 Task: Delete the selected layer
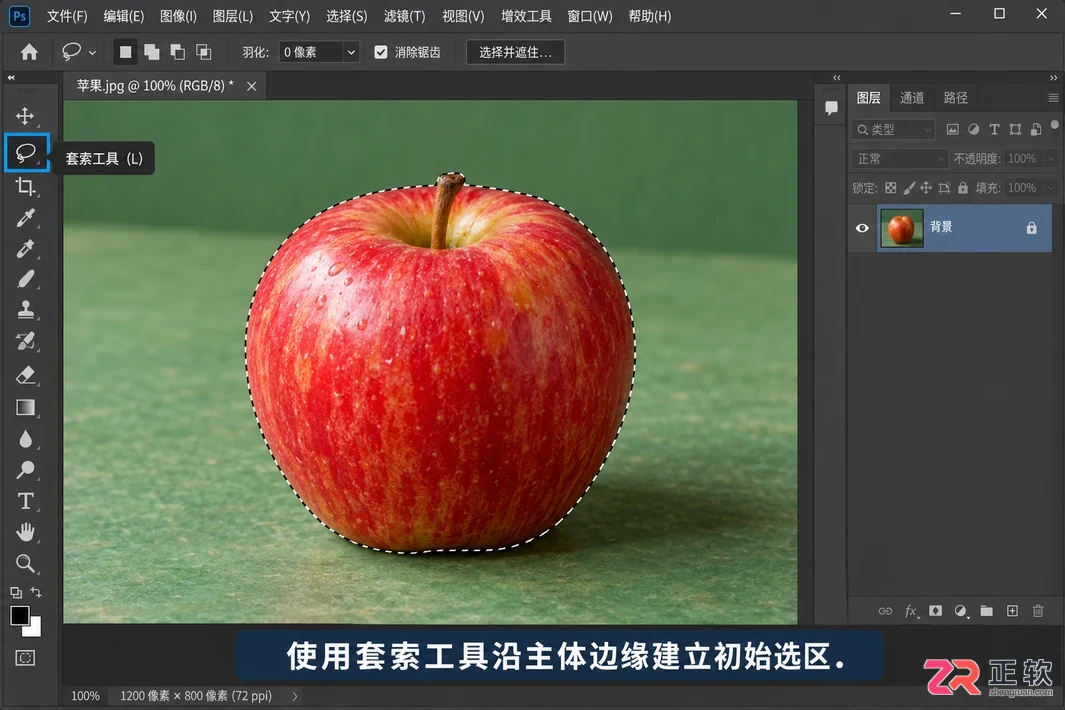click(x=1038, y=611)
